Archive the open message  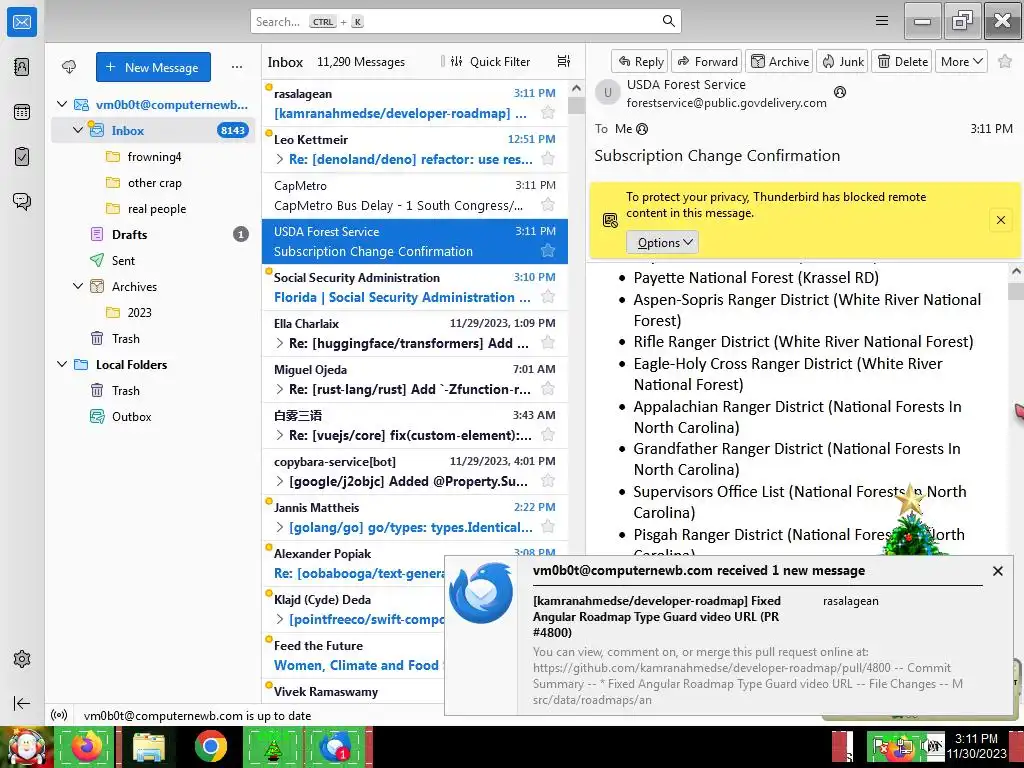click(779, 61)
